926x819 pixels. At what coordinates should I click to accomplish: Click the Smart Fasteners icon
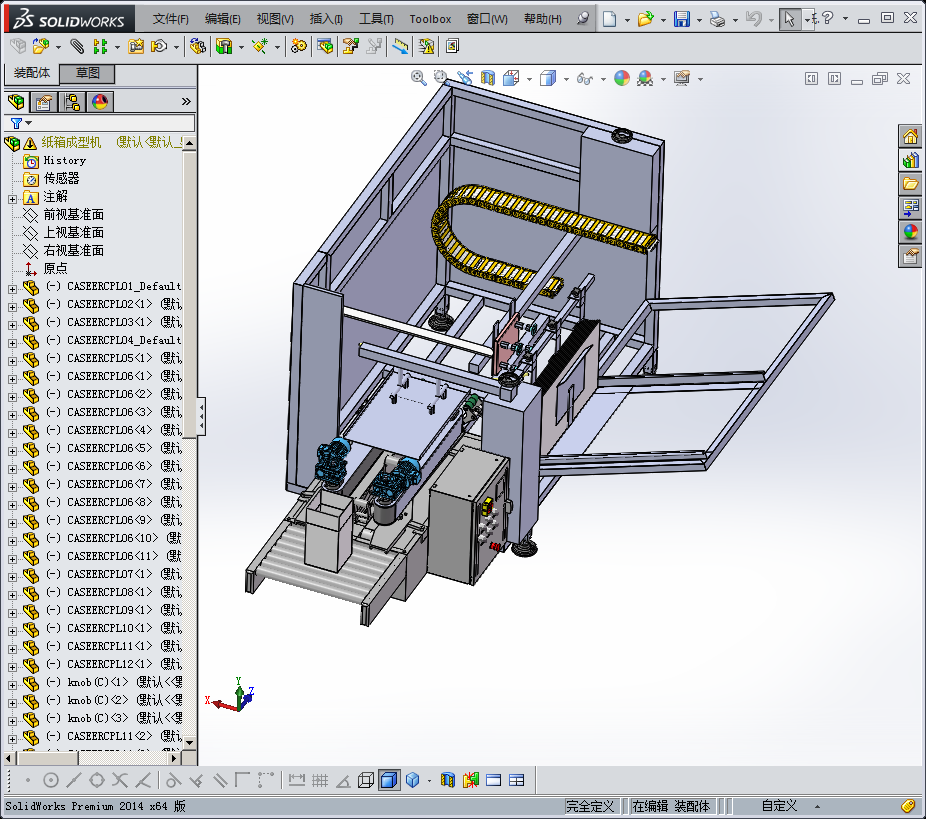pyautogui.click(x=136, y=46)
